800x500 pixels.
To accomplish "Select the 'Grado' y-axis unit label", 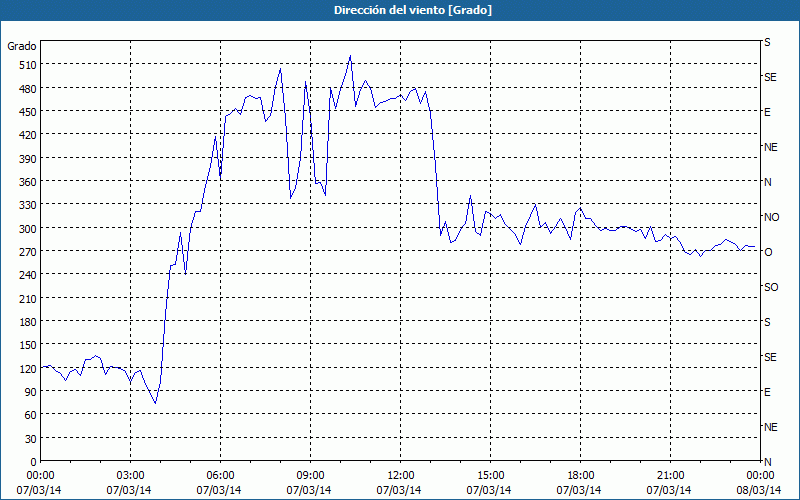I will click(22, 46).
